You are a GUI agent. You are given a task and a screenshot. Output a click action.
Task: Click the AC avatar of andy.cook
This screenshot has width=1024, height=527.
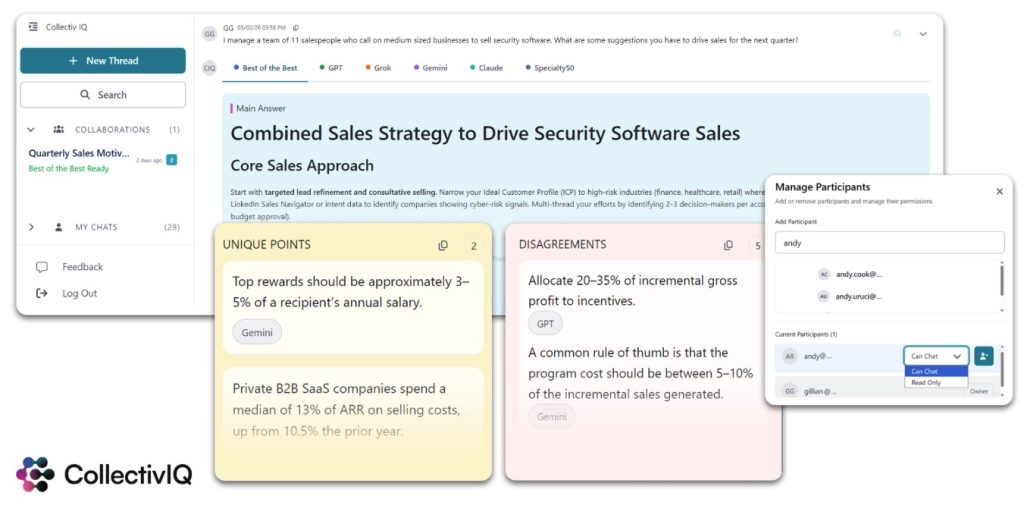point(824,274)
